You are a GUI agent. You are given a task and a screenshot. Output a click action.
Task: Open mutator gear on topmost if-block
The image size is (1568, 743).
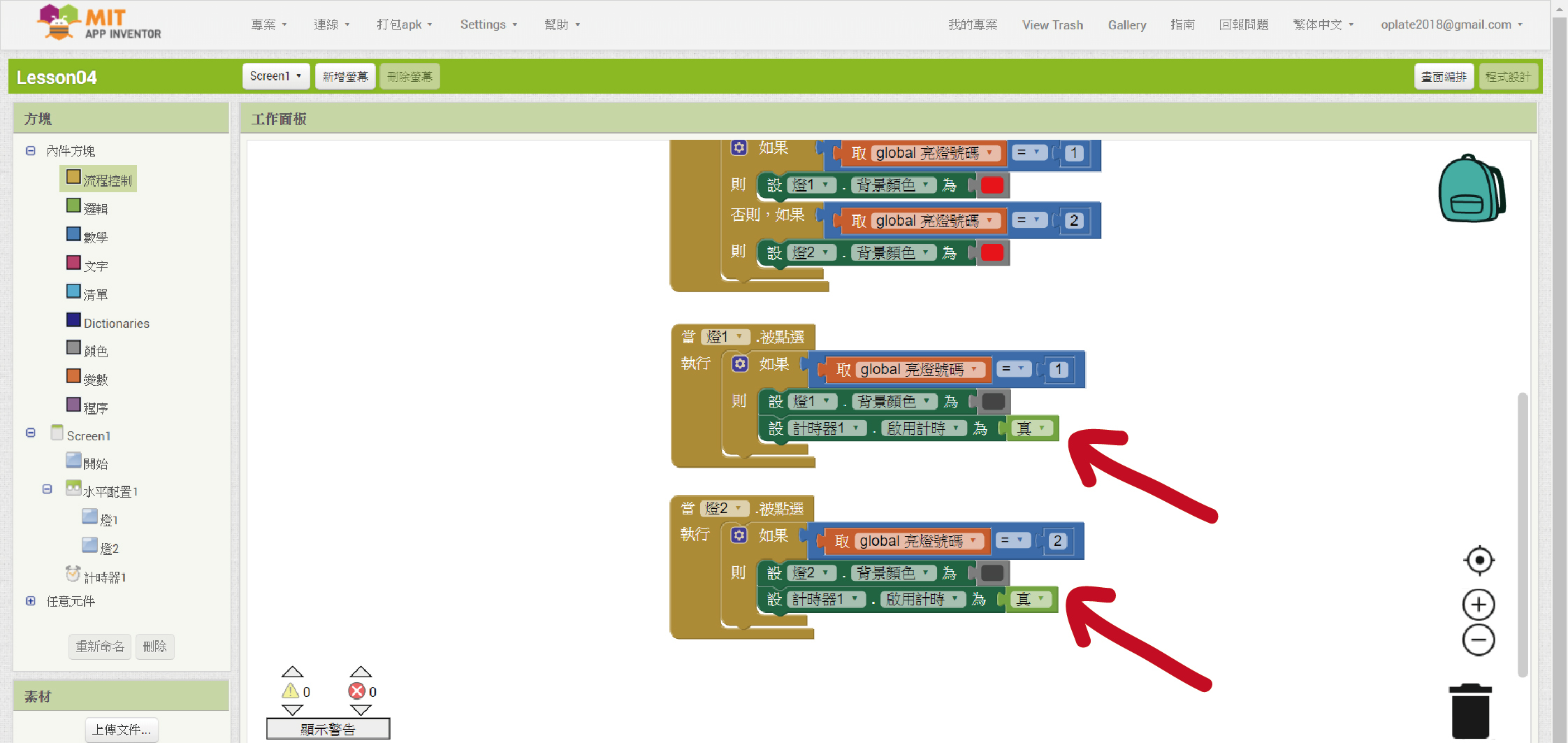click(739, 147)
